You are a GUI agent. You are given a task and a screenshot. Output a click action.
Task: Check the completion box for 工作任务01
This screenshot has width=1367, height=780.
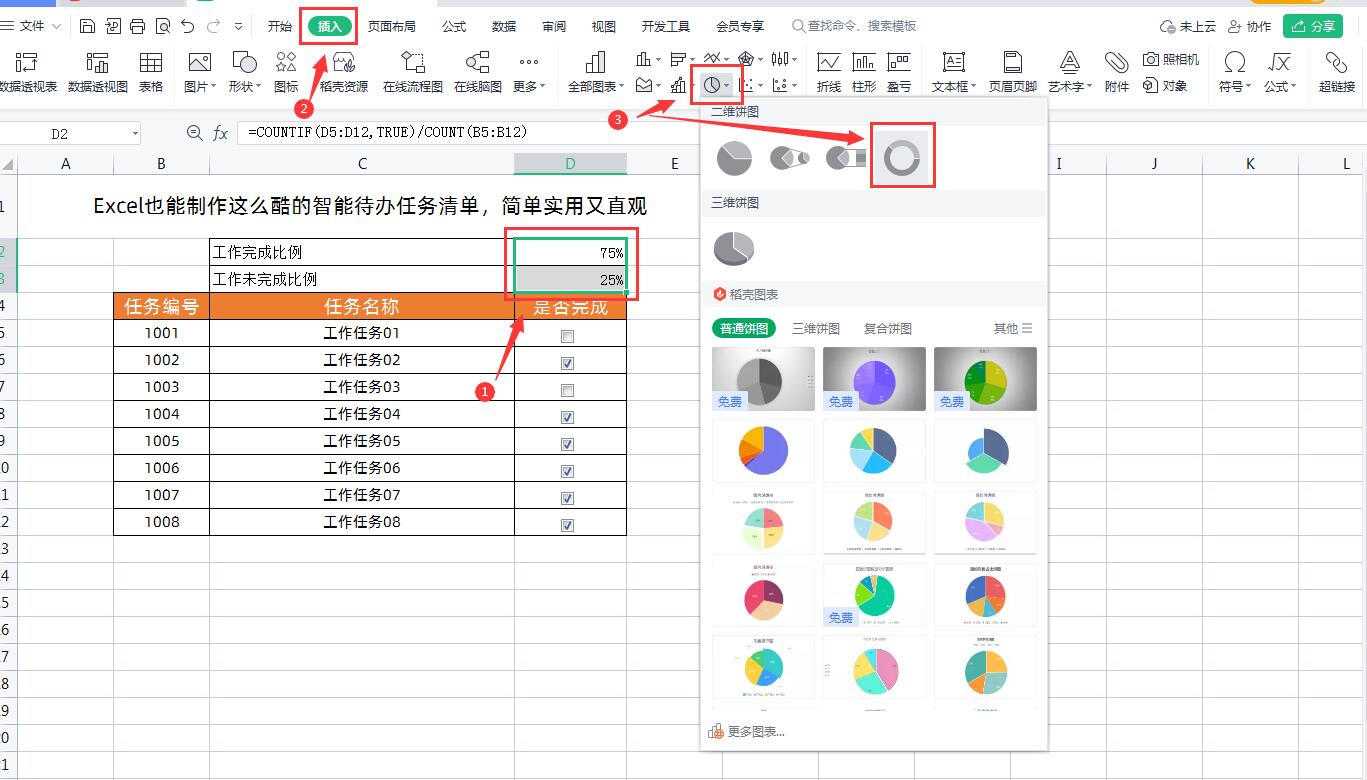point(568,336)
